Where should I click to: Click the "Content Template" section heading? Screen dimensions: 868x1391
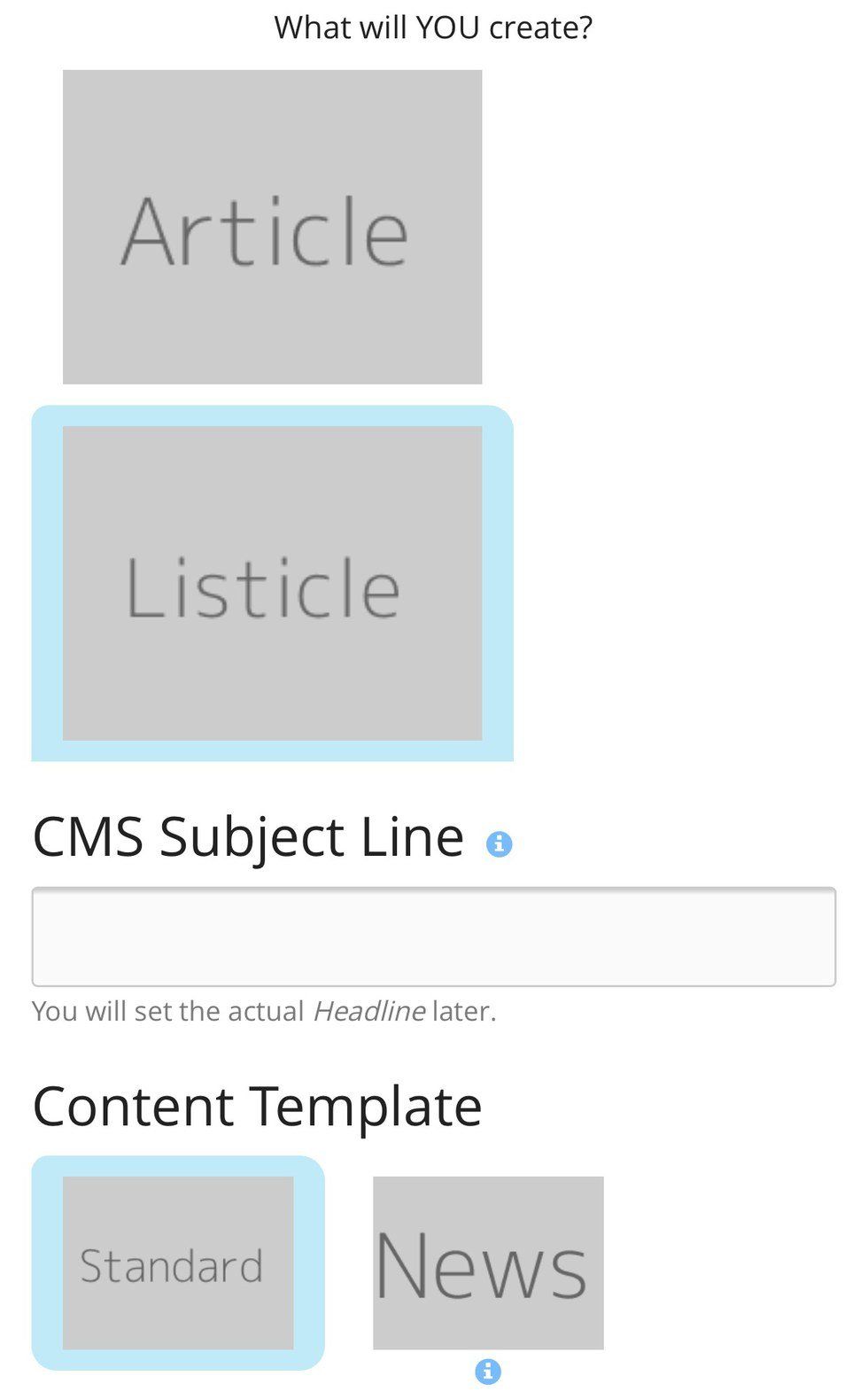tap(257, 1106)
